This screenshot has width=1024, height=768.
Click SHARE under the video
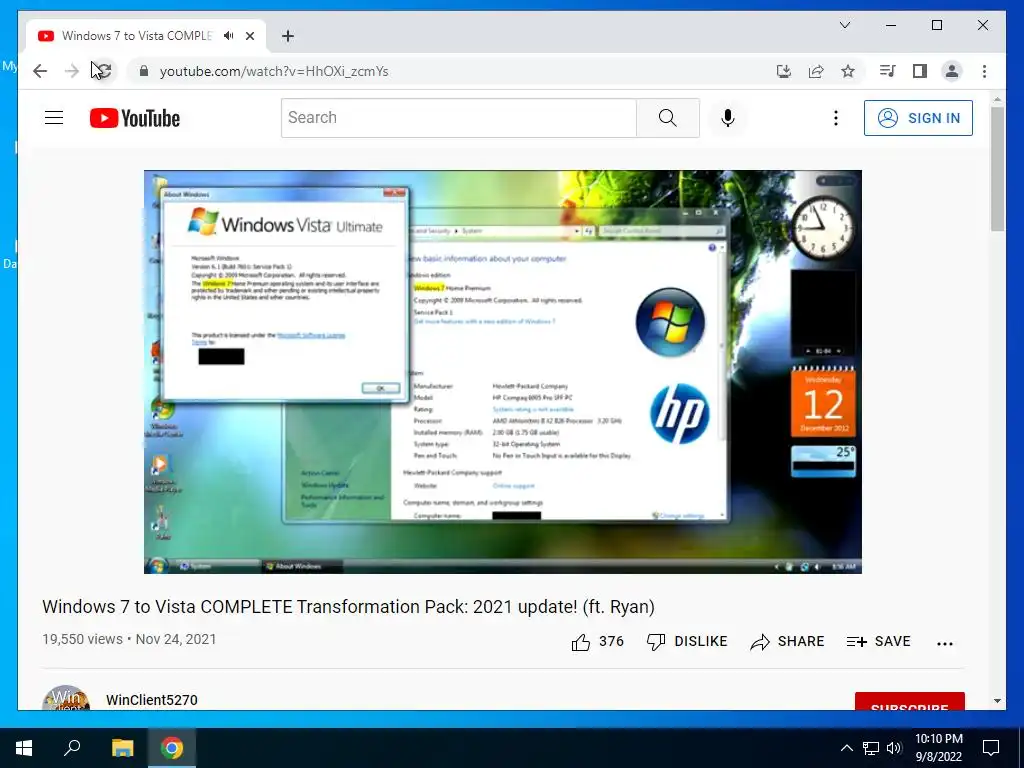(x=787, y=642)
